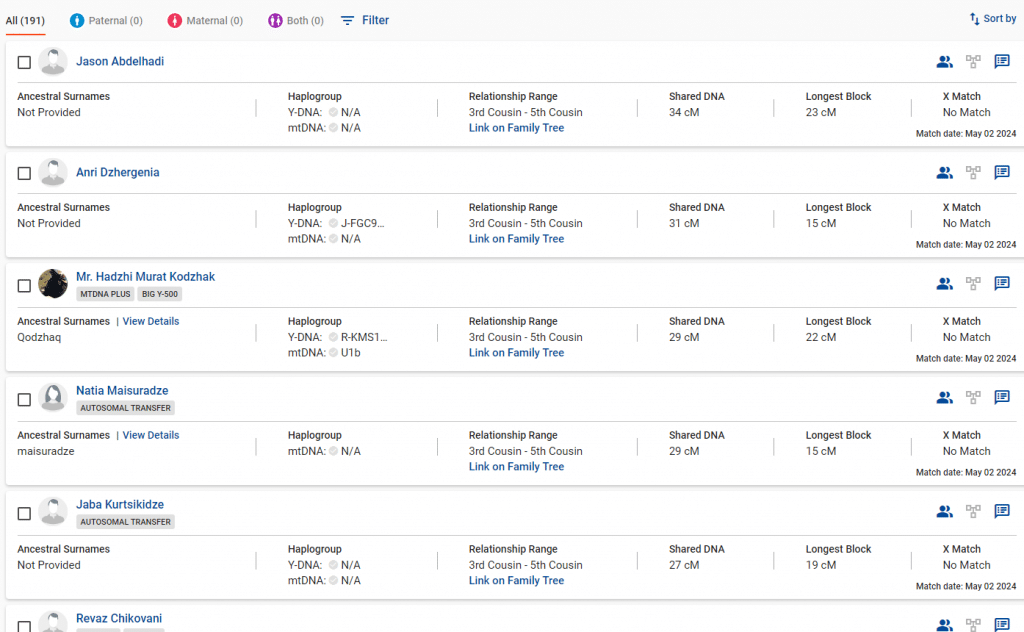
Task: Open Anri Dzhergenia's profile name link
Action: pyautogui.click(x=117, y=173)
